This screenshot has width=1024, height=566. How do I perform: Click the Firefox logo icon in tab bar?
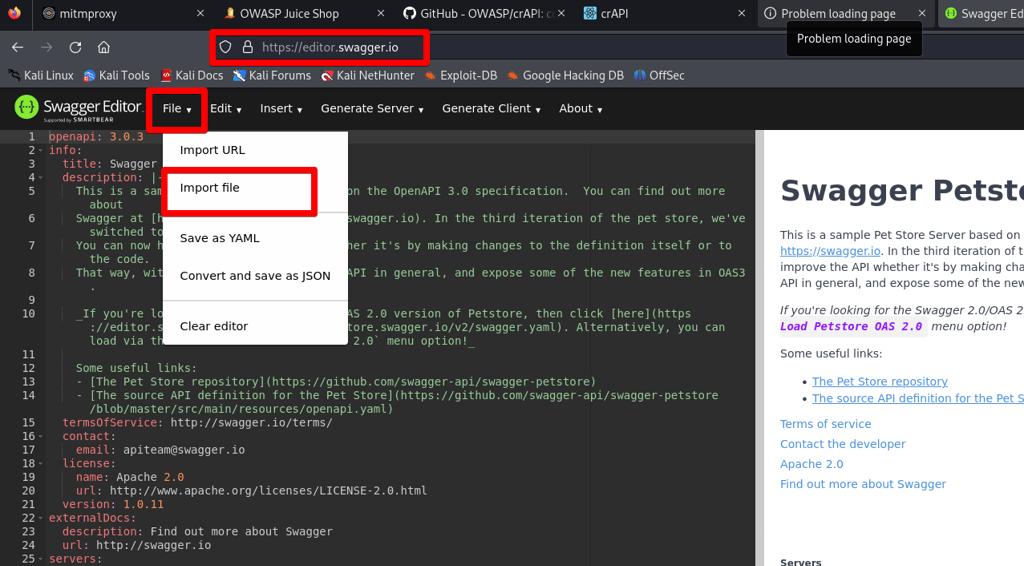[x=14, y=13]
